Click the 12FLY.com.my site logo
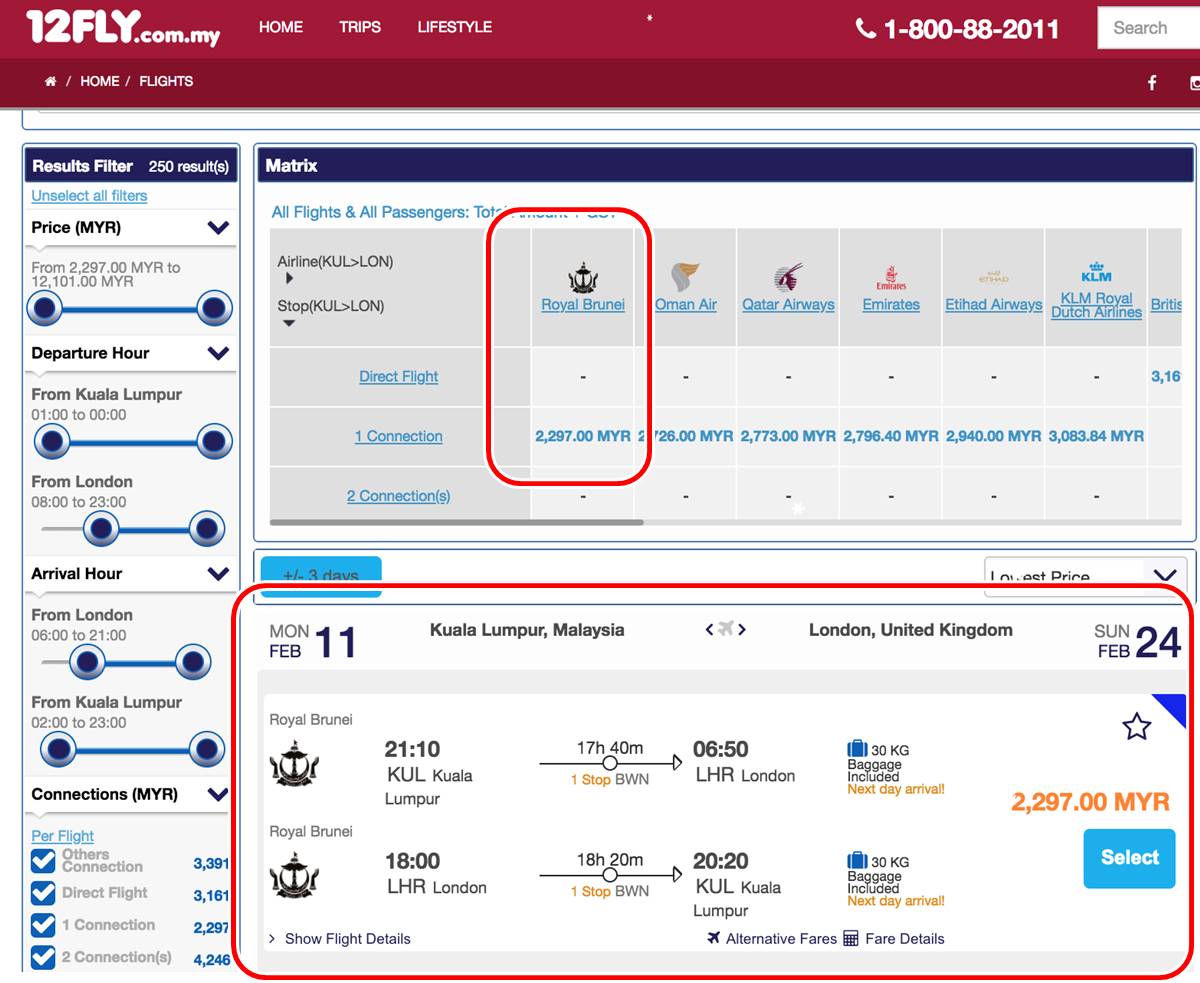 click(123, 28)
